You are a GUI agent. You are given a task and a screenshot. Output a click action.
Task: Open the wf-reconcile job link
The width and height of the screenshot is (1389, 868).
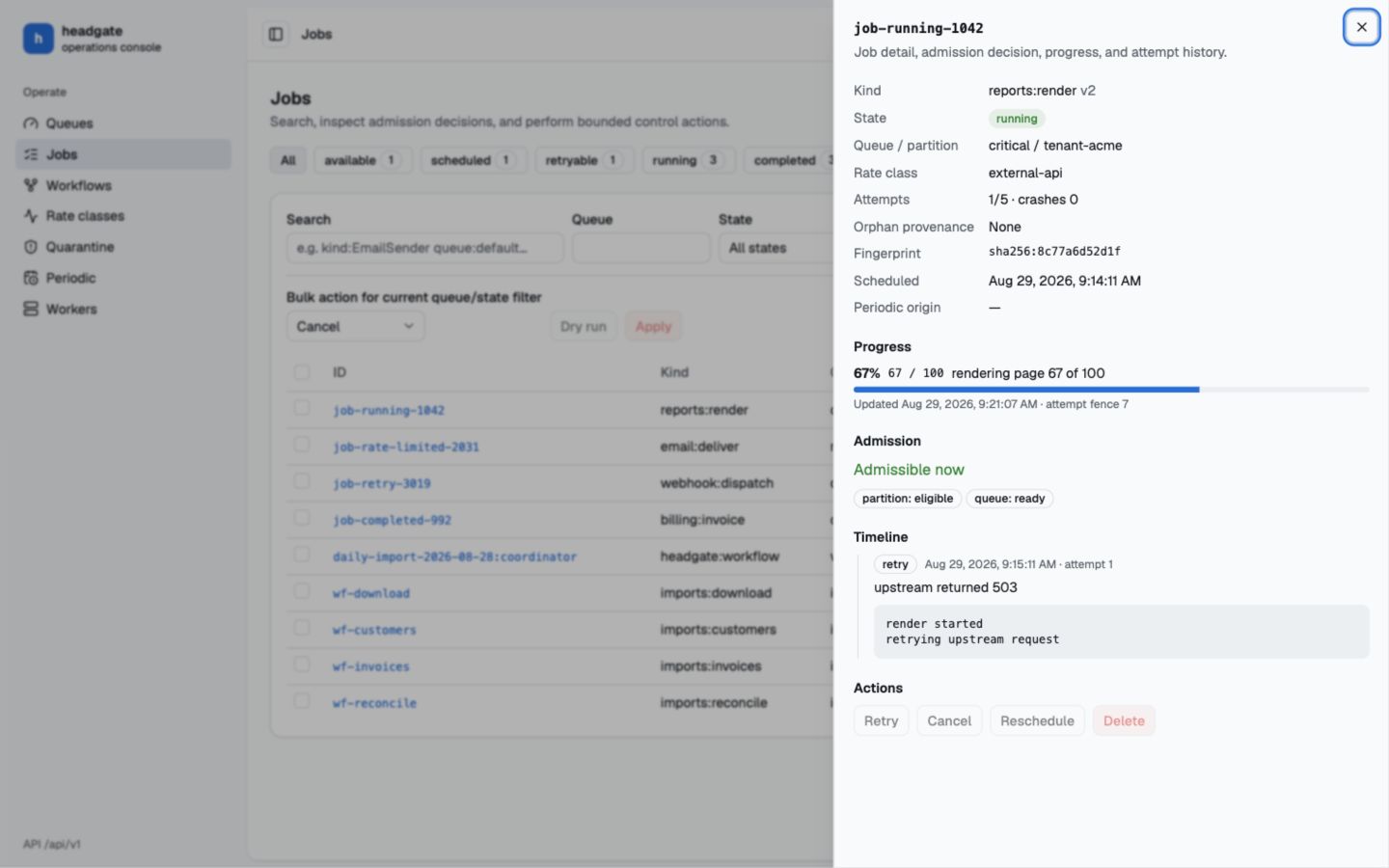click(374, 703)
